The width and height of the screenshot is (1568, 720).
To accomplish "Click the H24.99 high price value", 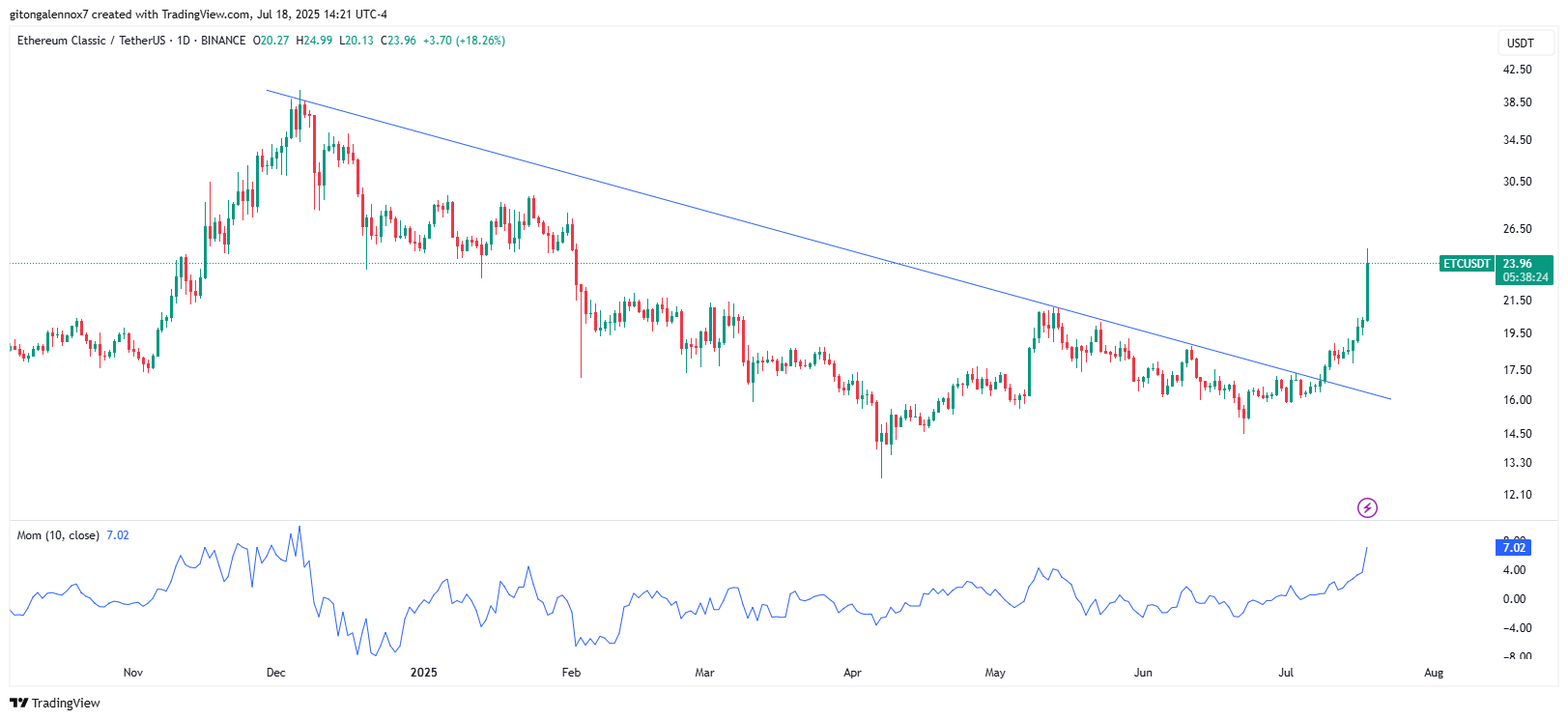I will (x=314, y=41).
